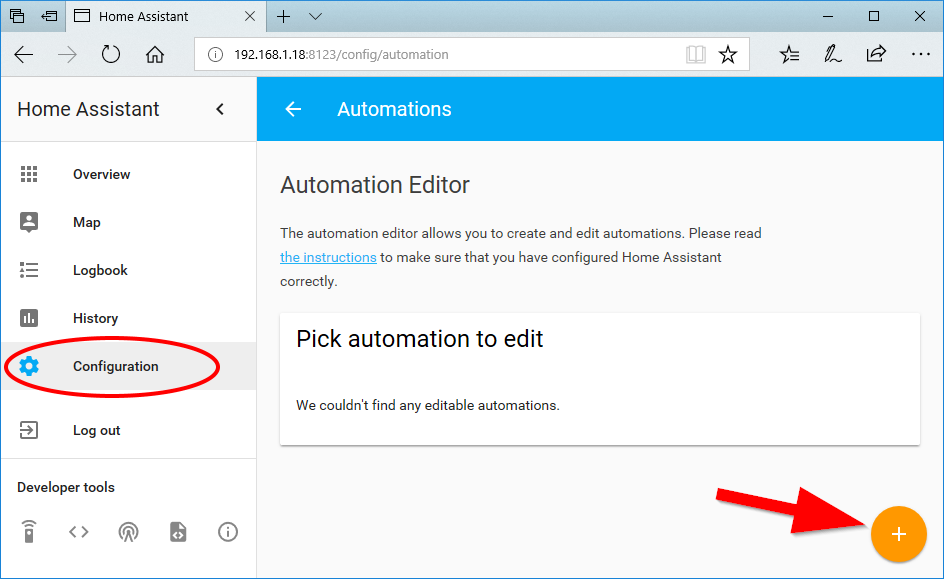The image size is (944, 579).
Task: Click the Log out door icon
Action: (x=29, y=430)
